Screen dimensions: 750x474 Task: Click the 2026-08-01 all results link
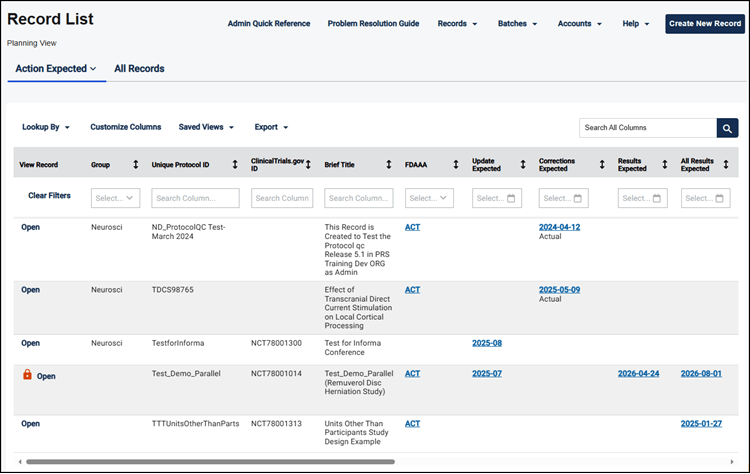pyautogui.click(x=701, y=374)
